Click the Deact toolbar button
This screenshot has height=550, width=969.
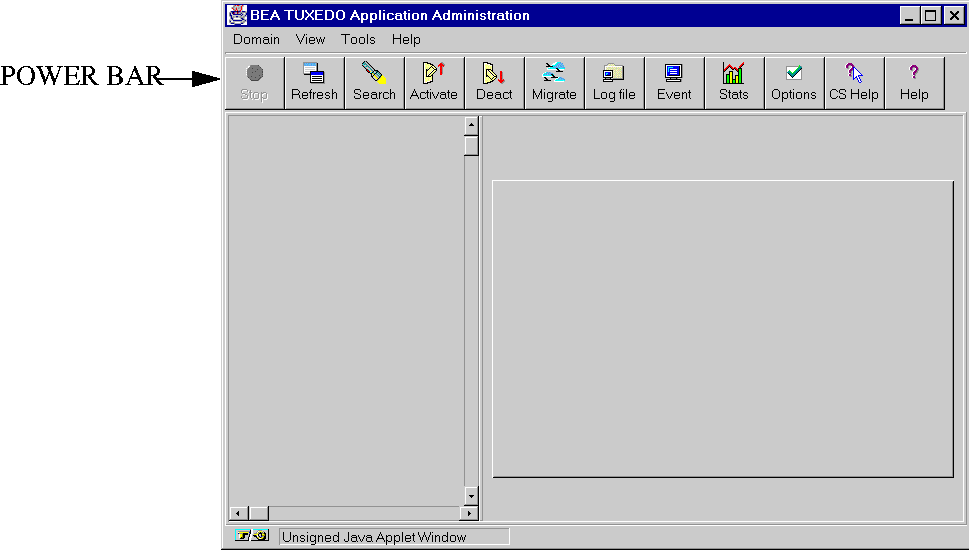point(494,83)
